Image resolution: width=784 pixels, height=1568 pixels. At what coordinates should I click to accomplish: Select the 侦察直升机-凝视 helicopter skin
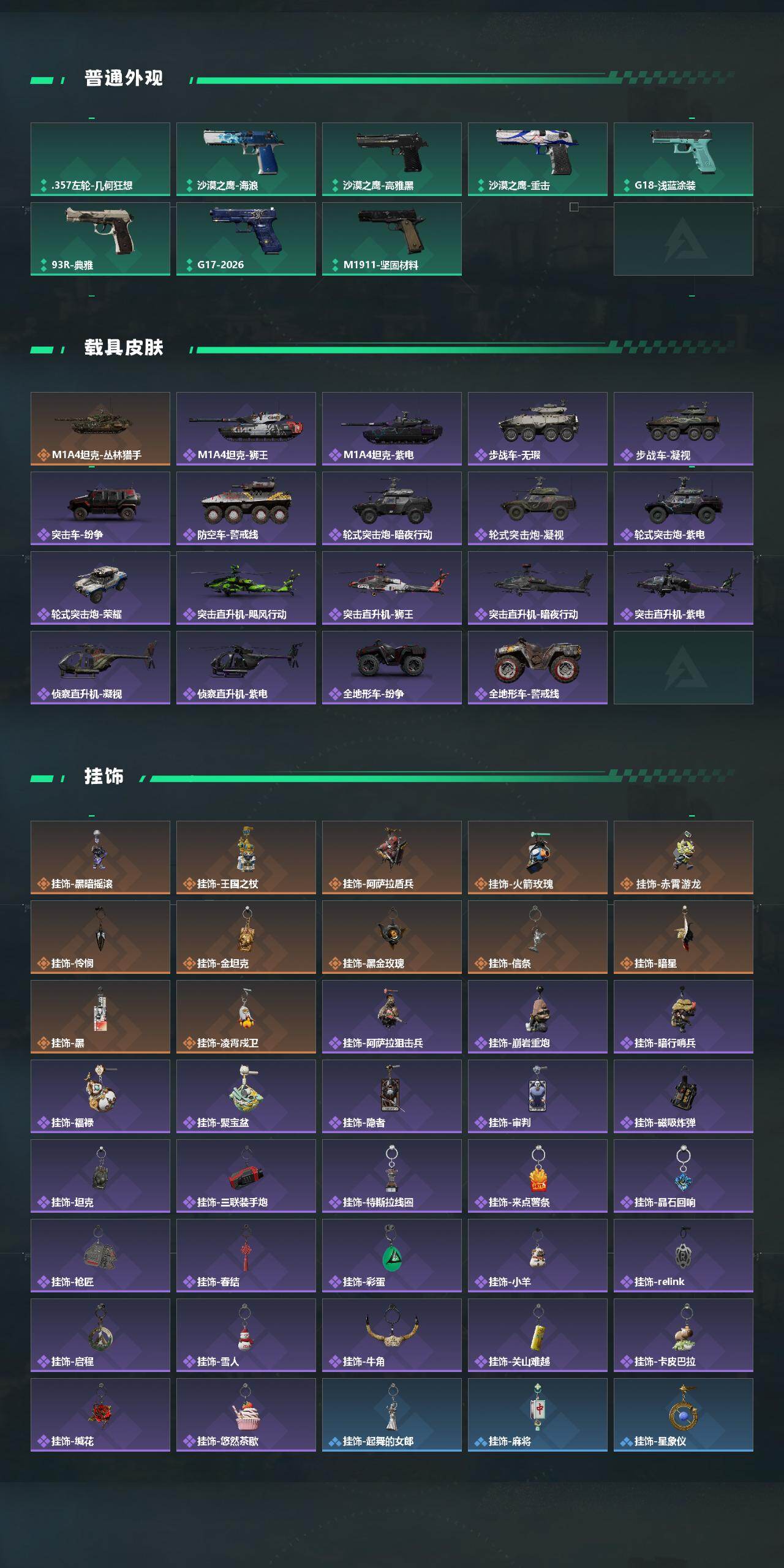(x=100, y=668)
